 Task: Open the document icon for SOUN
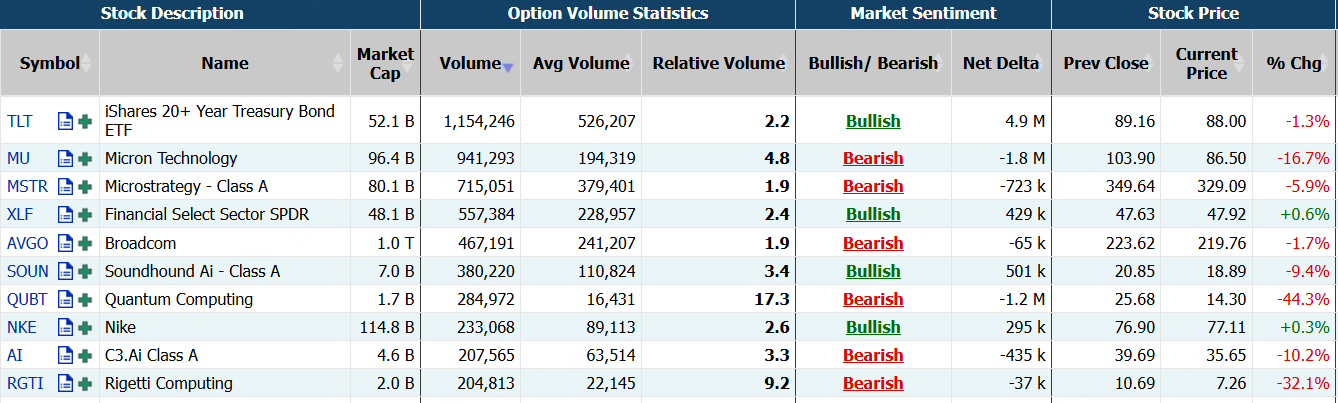(65, 271)
